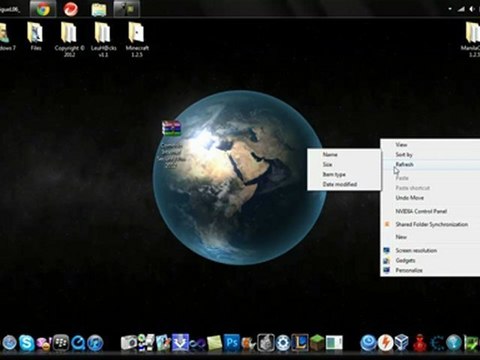Screen dimensions: 480x360
Task: Launch Skype from the dock
Action: click(x=26, y=343)
